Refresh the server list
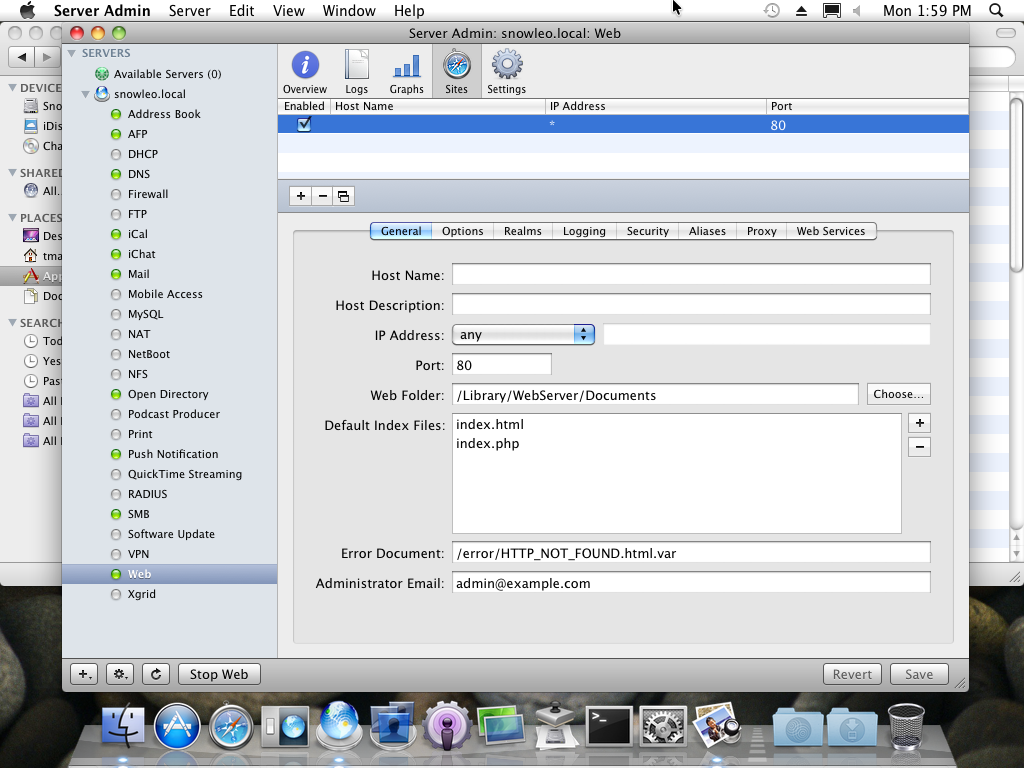 click(156, 674)
